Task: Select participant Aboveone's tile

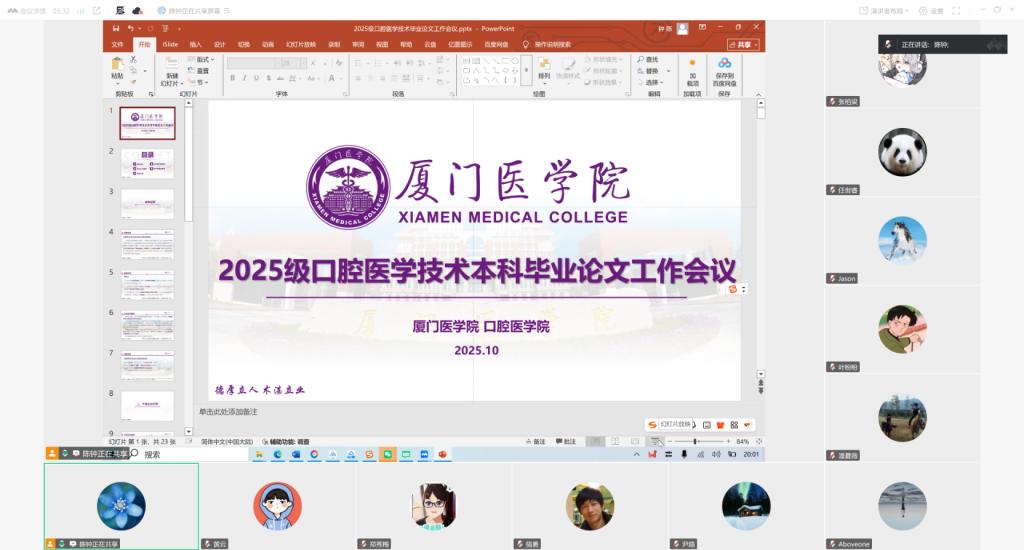Action: click(x=902, y=505)
